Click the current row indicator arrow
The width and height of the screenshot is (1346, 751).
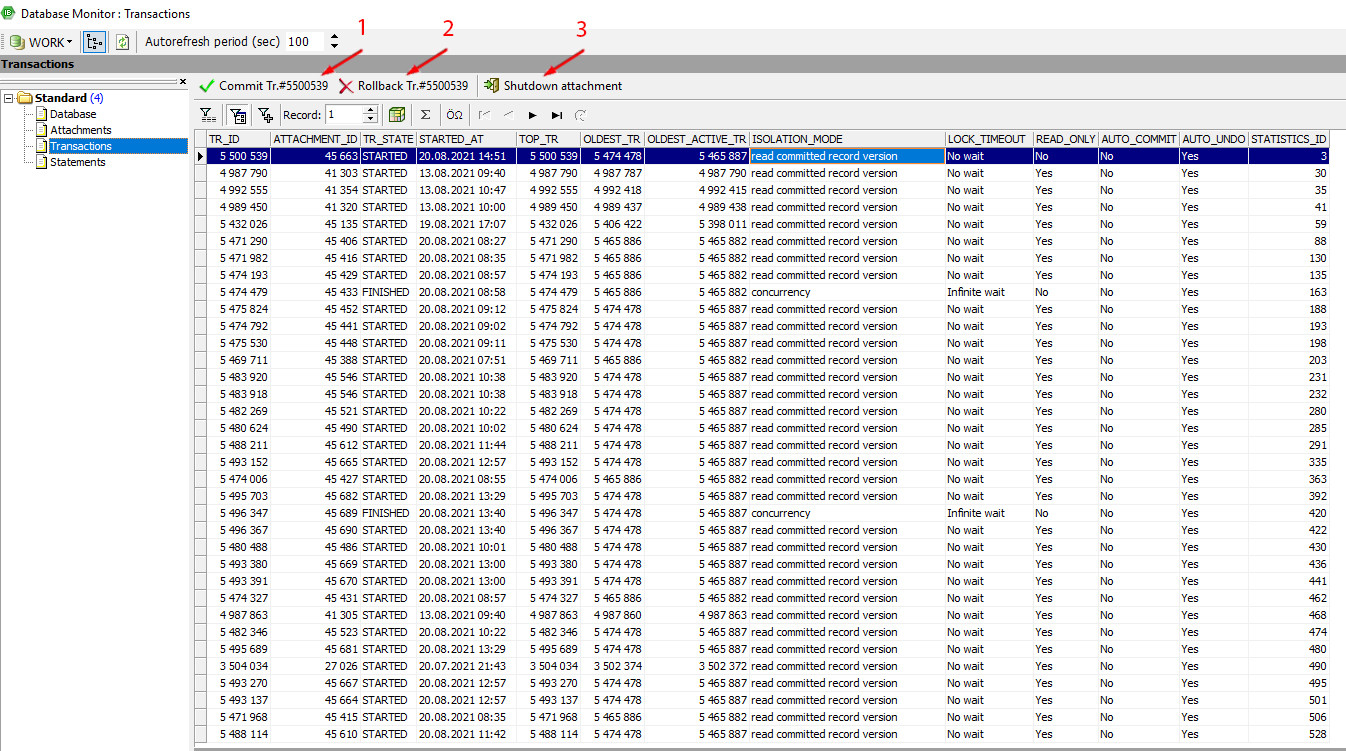pyautogui.click(x=200, y=156)
